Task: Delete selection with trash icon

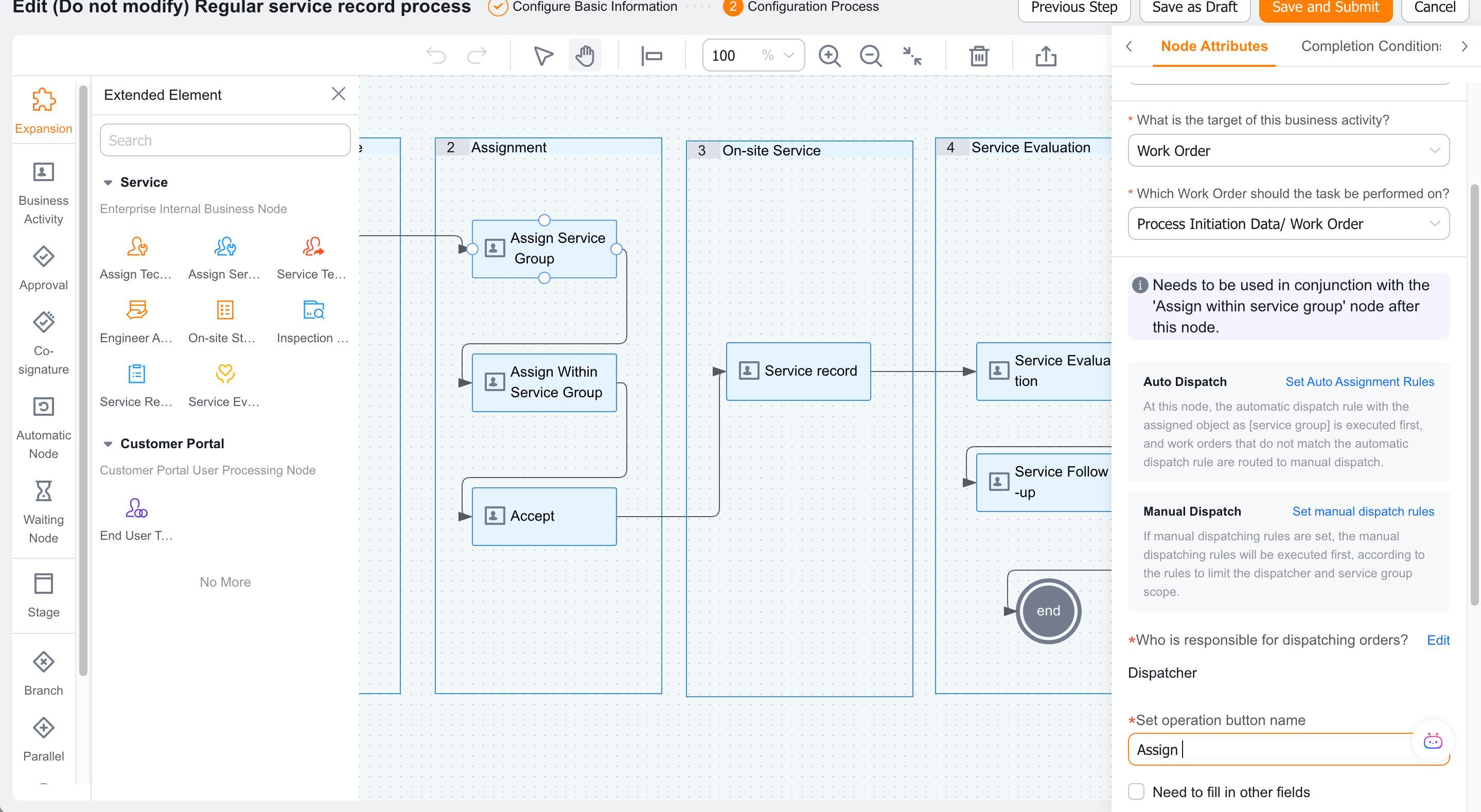Action: pos(979,56)
